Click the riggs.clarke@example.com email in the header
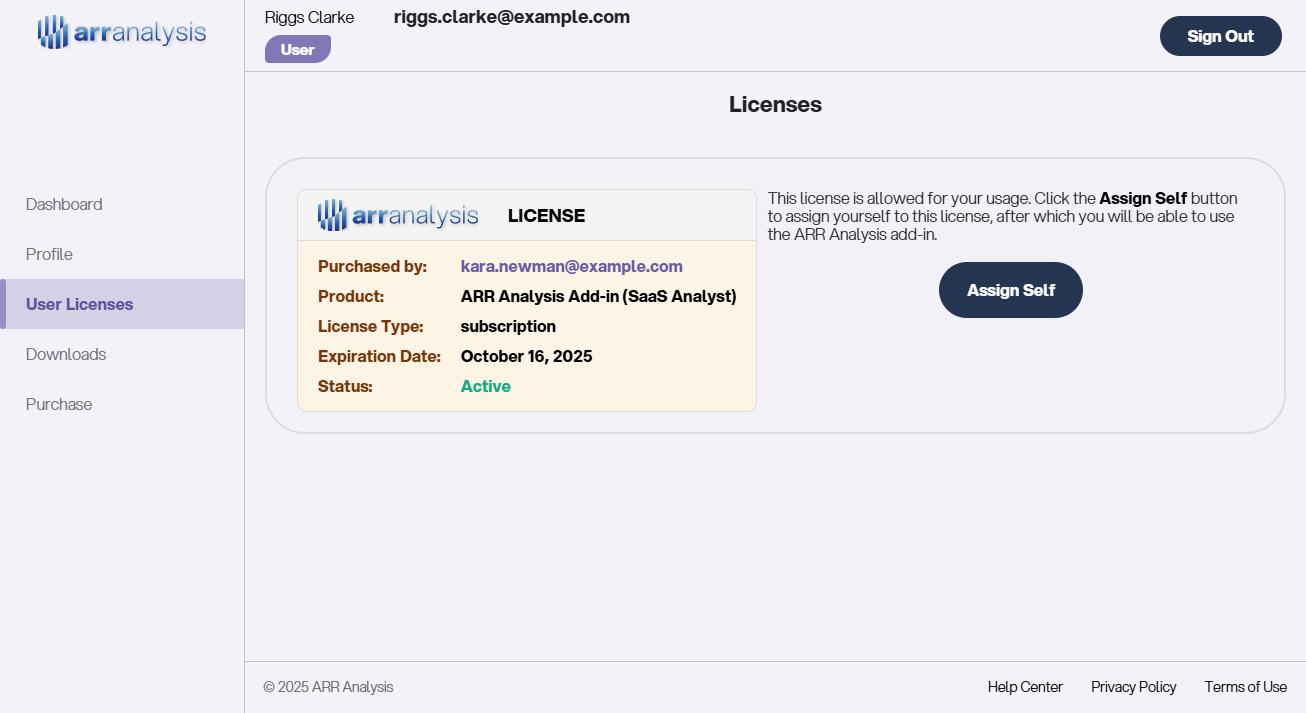1306x713 pixels. 511,16
